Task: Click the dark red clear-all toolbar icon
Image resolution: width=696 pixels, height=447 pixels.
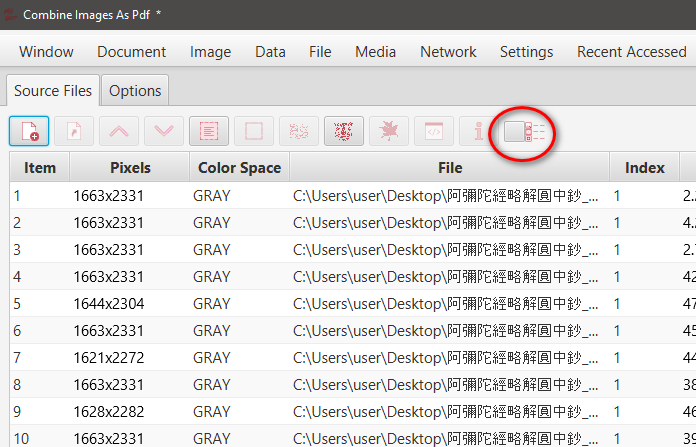Action: (x=344, y=131)
